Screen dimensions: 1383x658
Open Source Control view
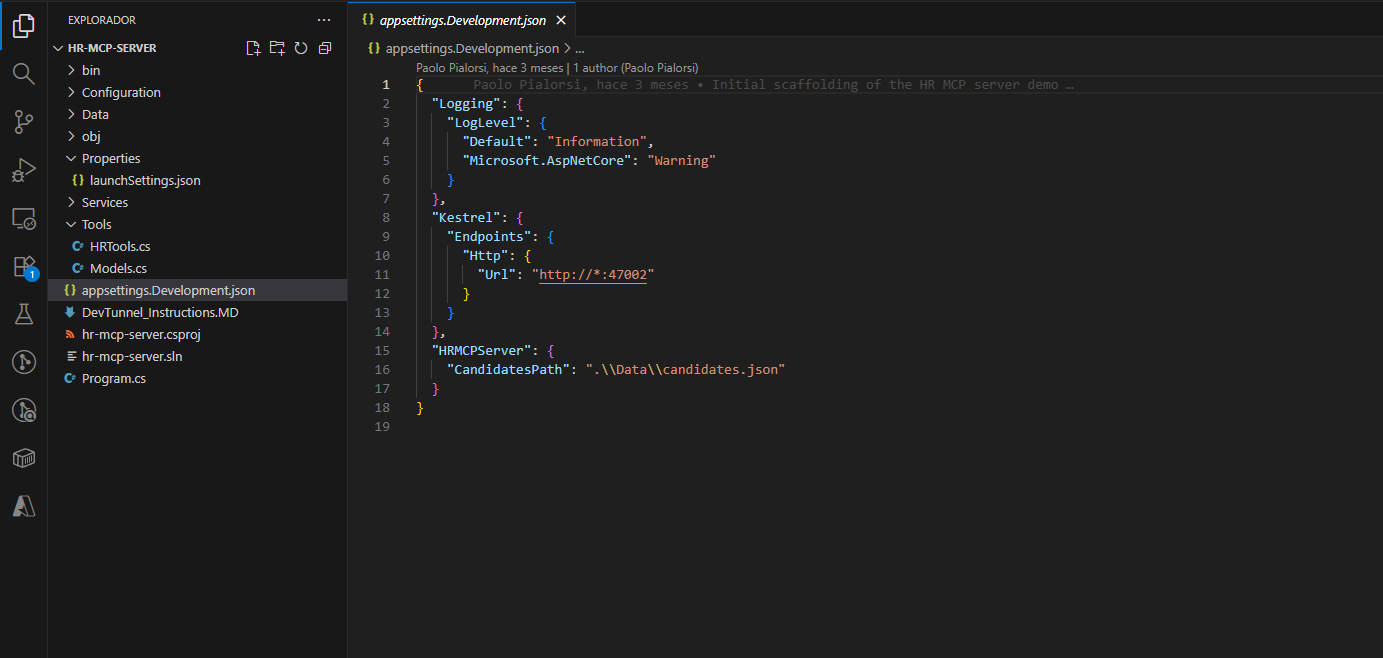tap(24, 122)
